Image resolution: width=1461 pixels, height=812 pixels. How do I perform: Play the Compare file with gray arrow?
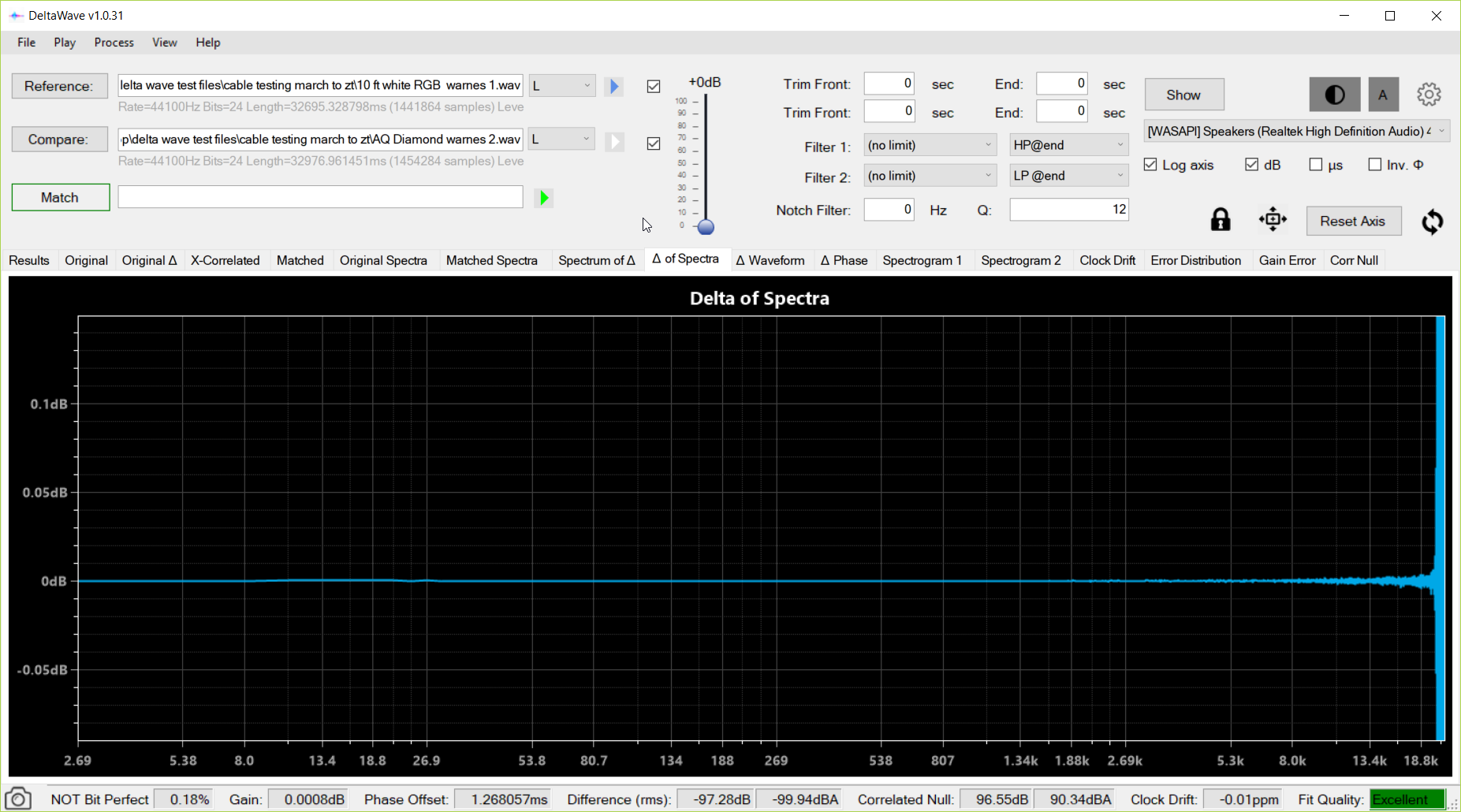[x=614, y=141]
